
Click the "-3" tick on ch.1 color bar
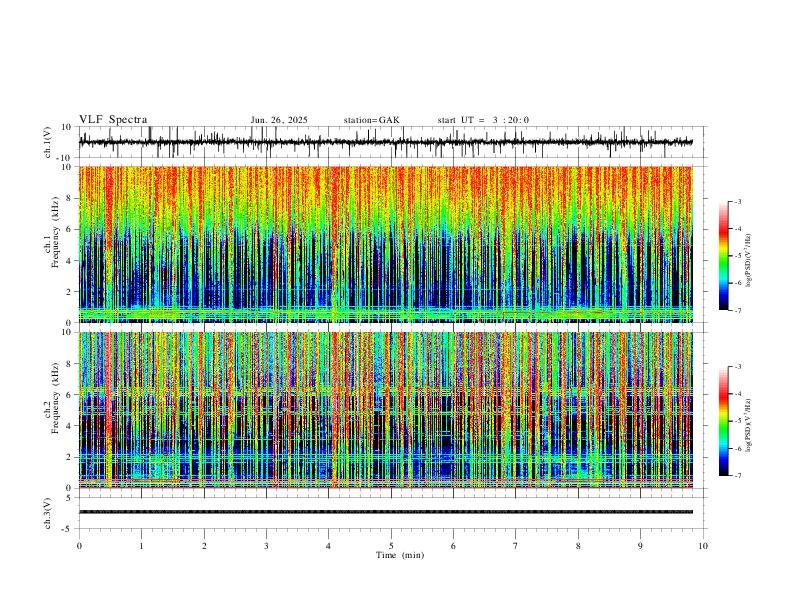coord(738,201)
